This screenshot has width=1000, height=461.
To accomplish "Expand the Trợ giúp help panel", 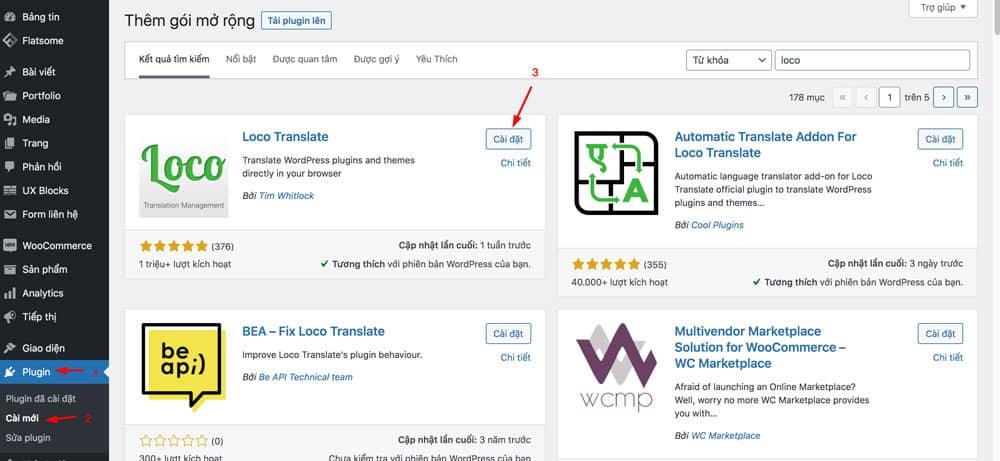I will (x=942, y=8).
